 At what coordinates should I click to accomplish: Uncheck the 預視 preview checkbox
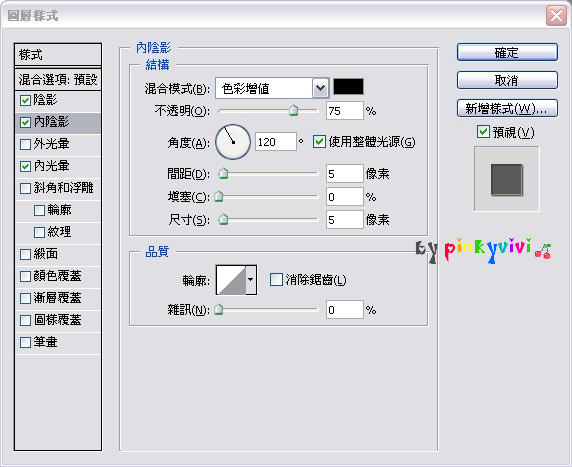tap(483, 131)
